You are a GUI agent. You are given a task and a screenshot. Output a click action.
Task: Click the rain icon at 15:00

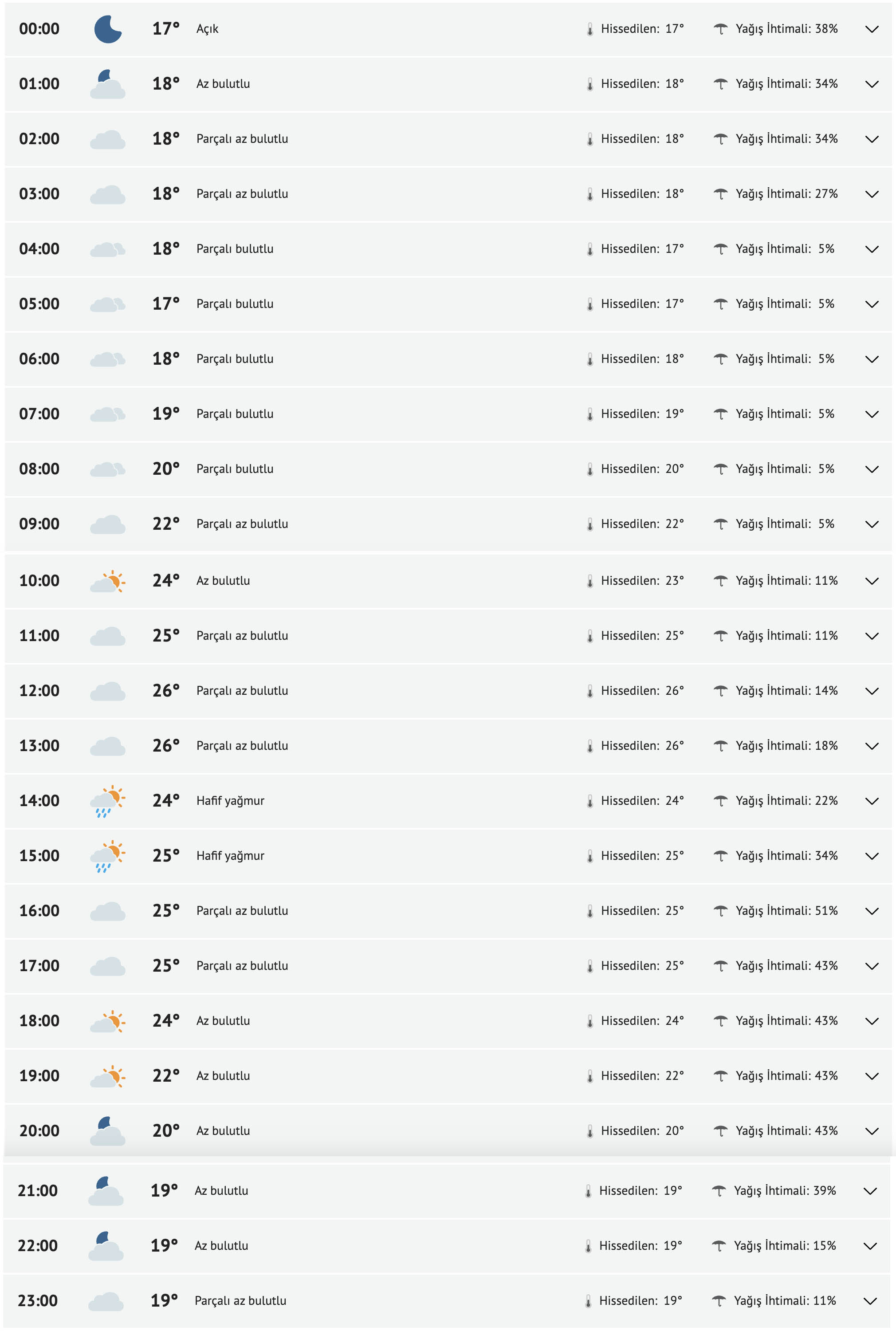pyautogui.click(x=107, y=856)
